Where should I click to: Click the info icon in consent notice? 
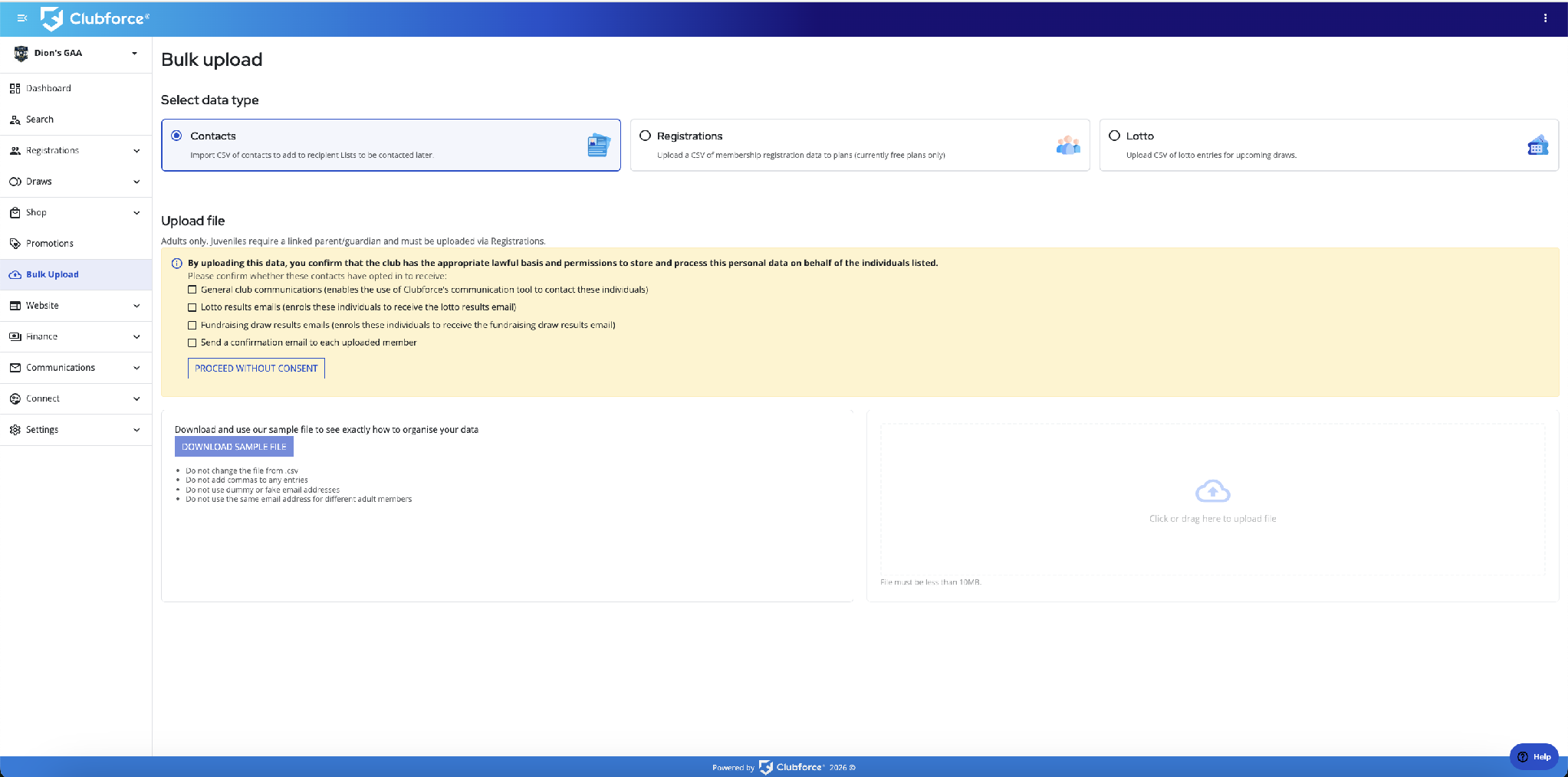pyautogui.click(x=177, y=264)
